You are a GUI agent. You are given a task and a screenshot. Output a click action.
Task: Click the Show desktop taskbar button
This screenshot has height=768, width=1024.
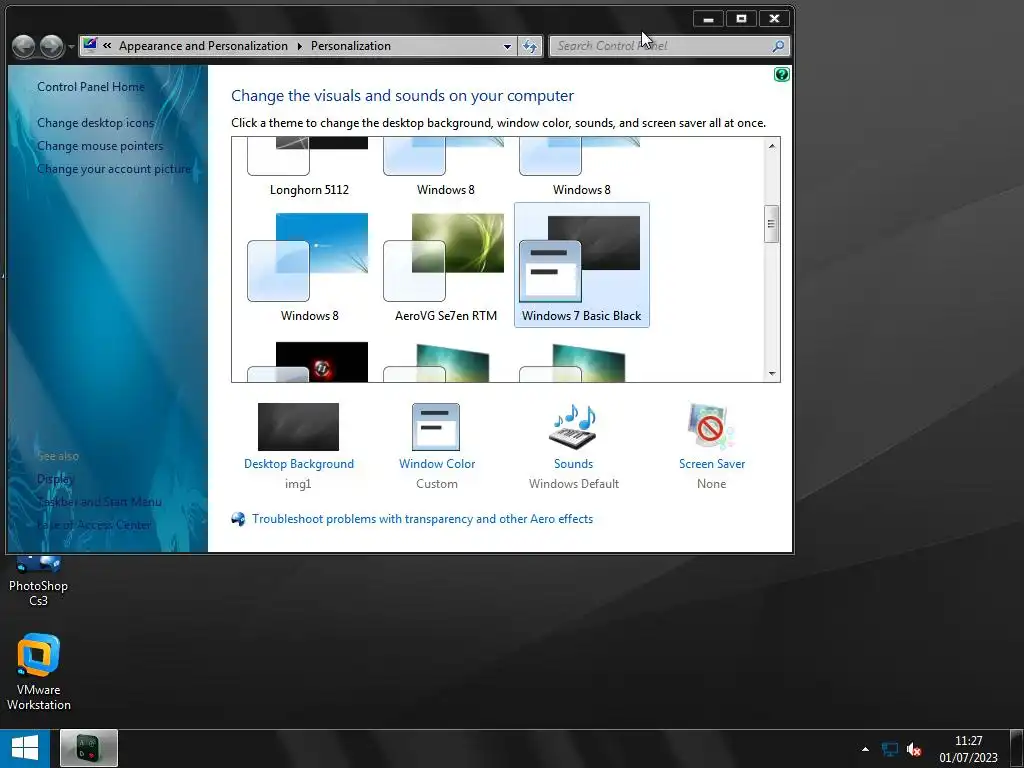click(x=1017, y=748)
